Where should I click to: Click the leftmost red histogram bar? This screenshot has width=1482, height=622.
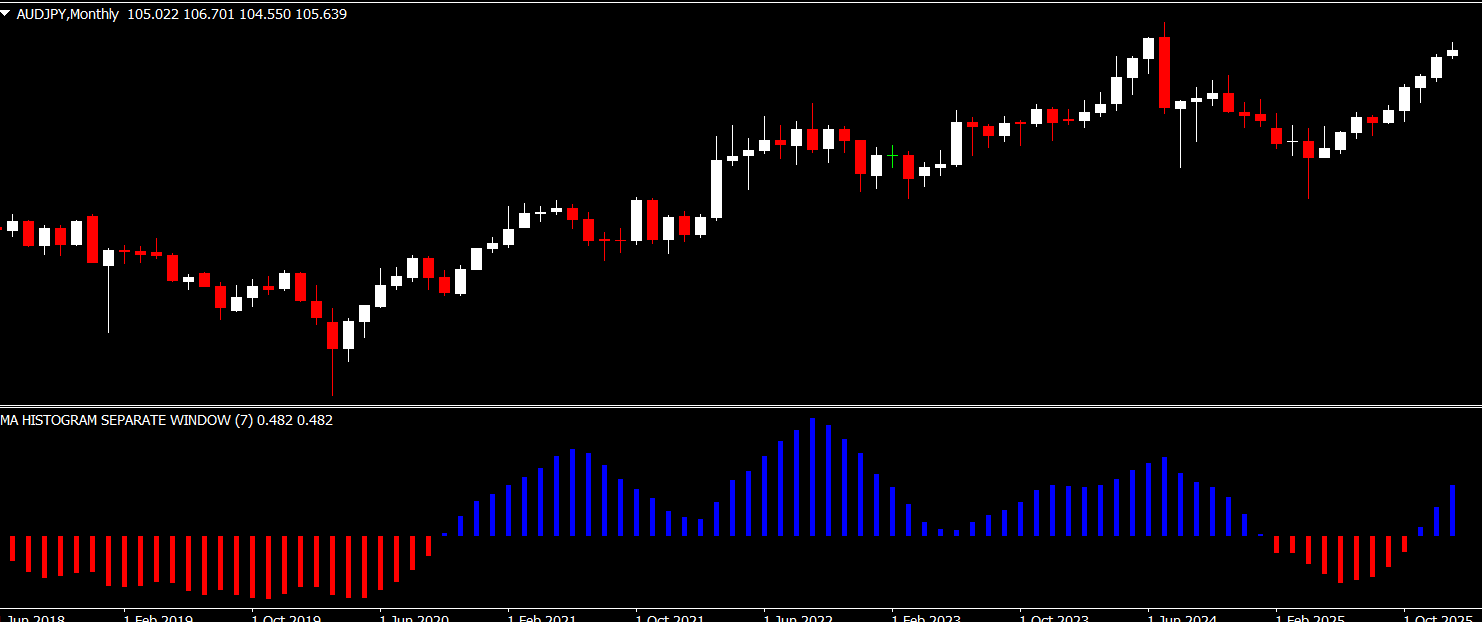(12, 548)
